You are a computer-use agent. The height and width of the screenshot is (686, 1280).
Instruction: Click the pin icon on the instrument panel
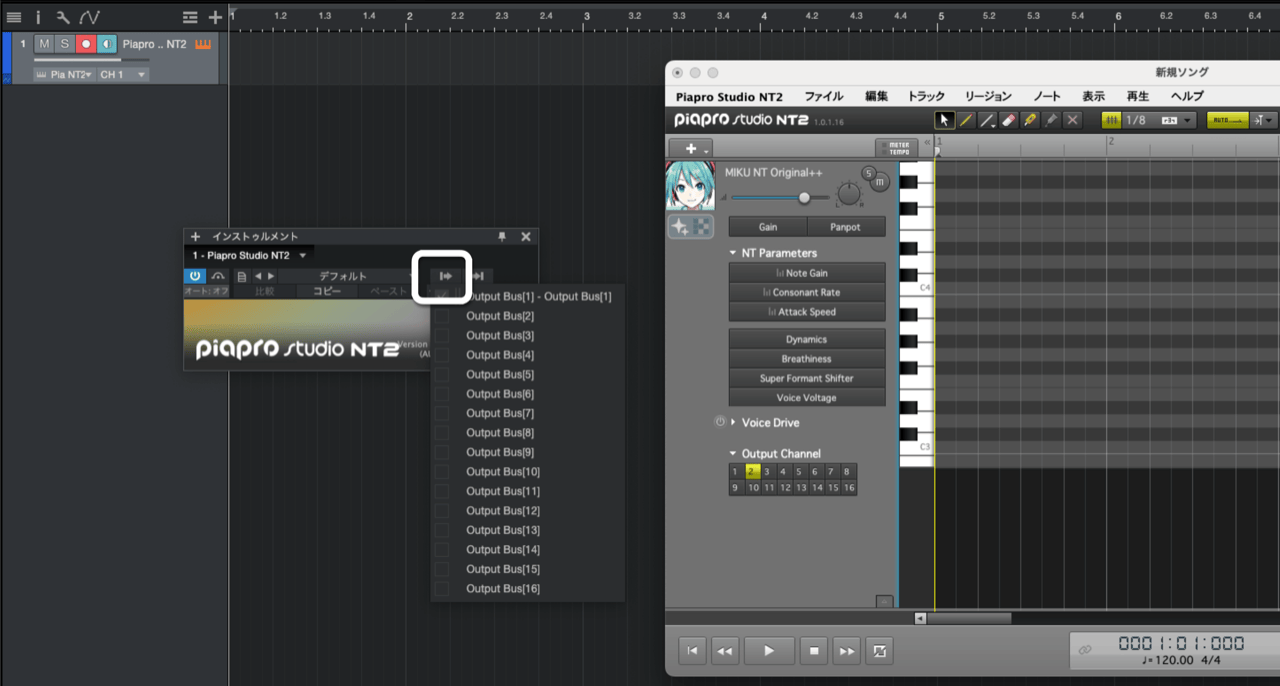point(502,237)
